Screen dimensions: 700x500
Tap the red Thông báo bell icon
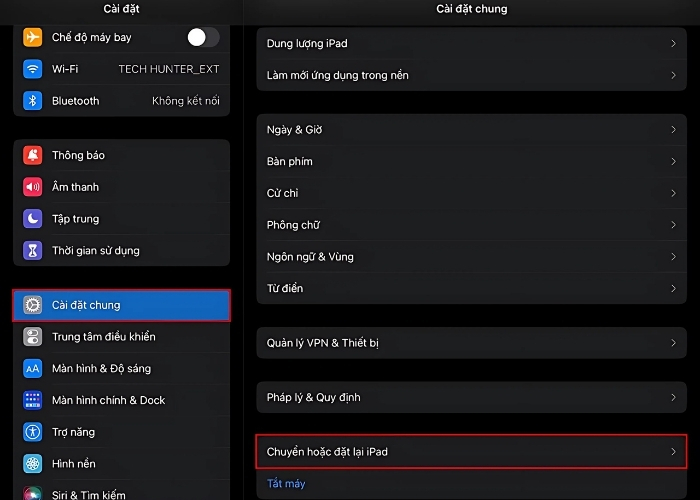click(33, 155)
